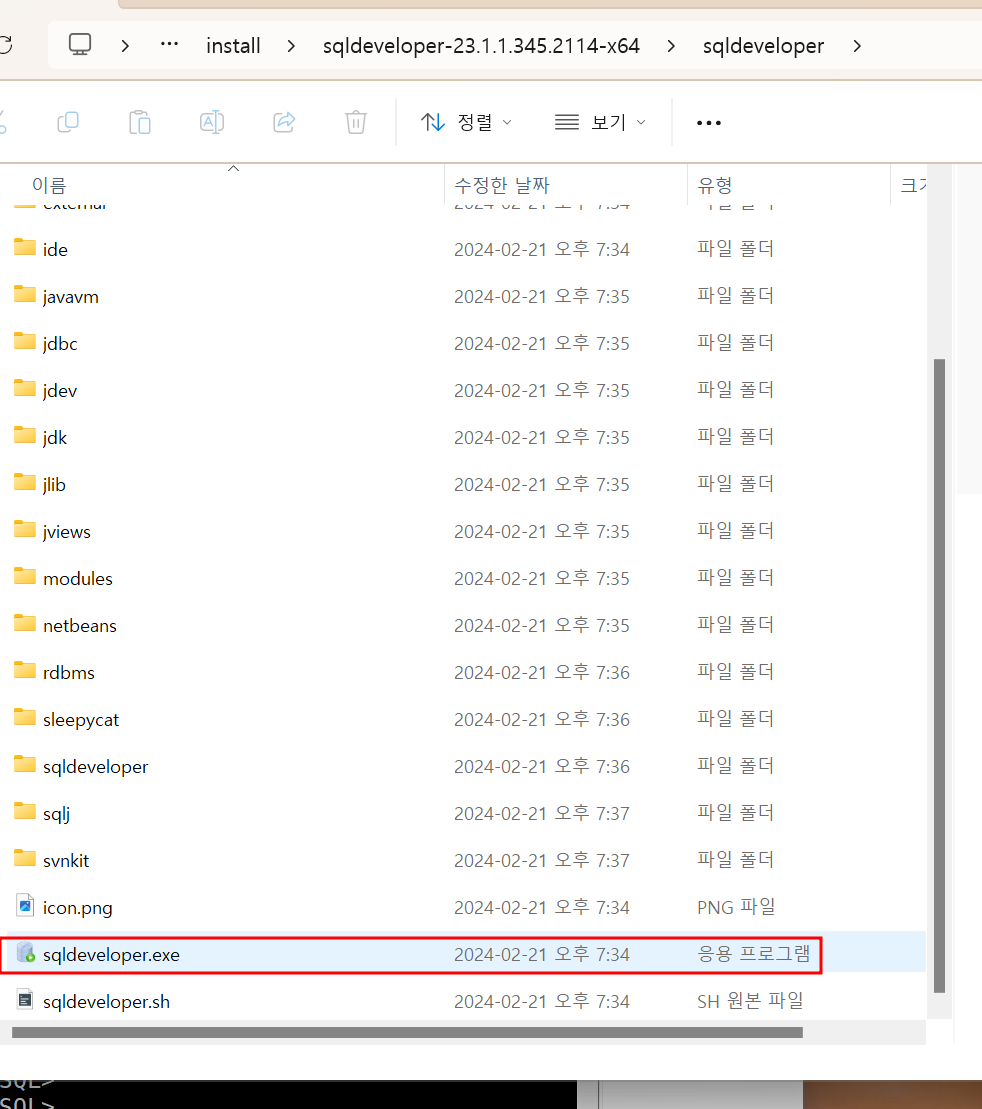The width and height of the screenshot is (982, 1109).
Task: Click the horizontal scrollbar thumb
Action: click(408, 1033)
